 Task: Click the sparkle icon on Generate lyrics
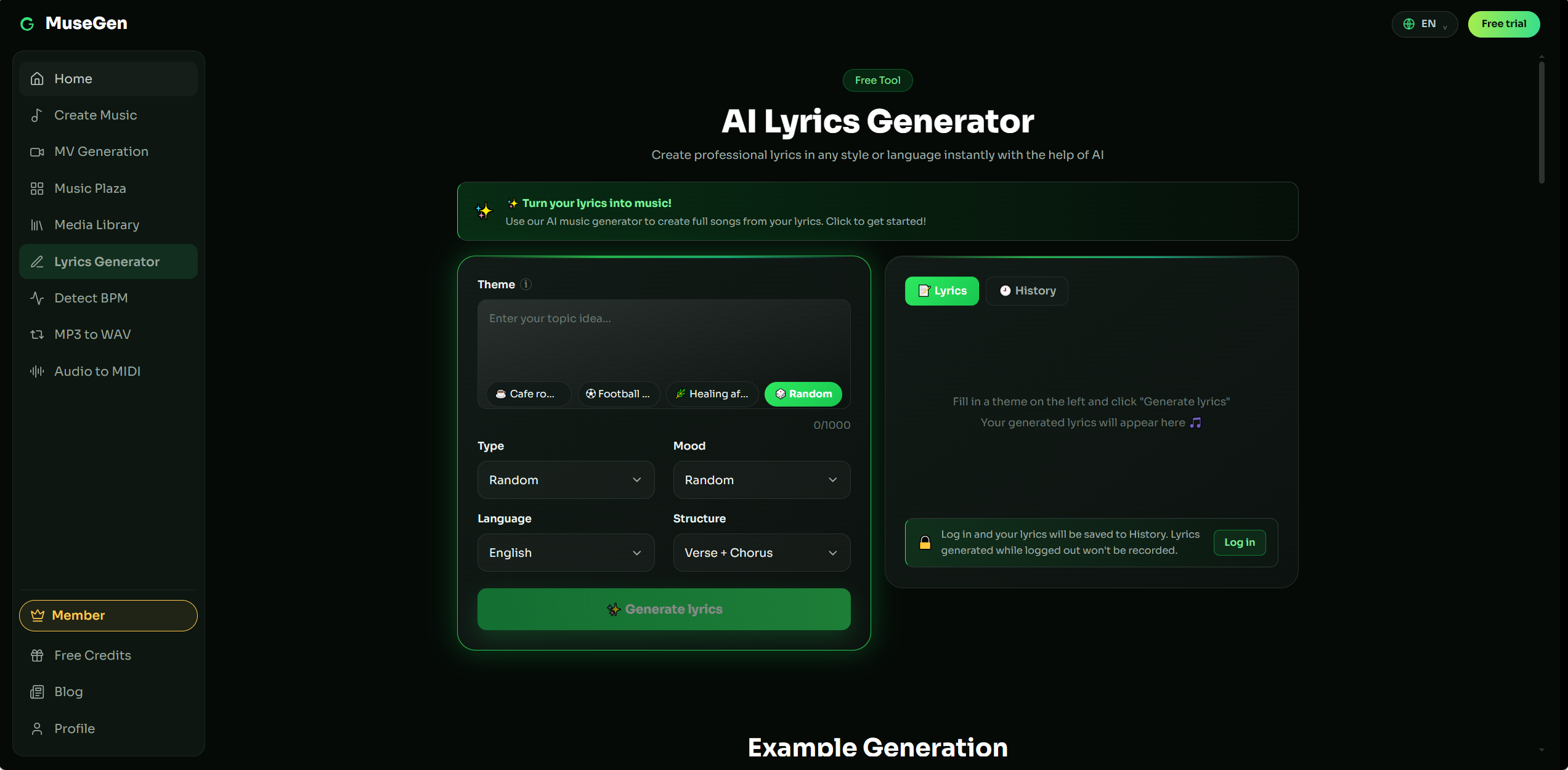point(614,609)
